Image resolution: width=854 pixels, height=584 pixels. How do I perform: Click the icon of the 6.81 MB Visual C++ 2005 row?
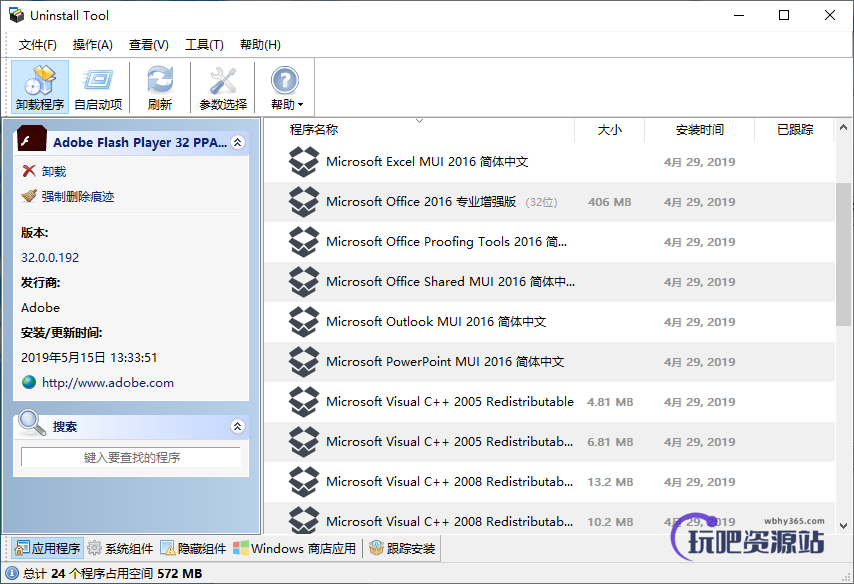[303, 442]
